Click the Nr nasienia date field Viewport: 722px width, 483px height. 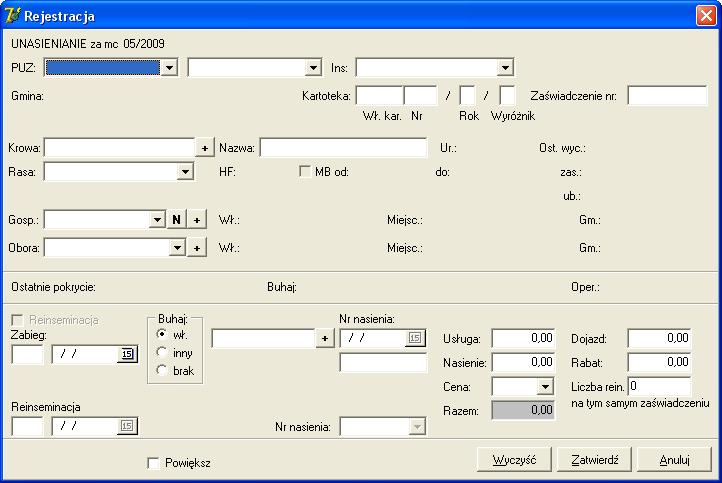(x=373, y=338)
